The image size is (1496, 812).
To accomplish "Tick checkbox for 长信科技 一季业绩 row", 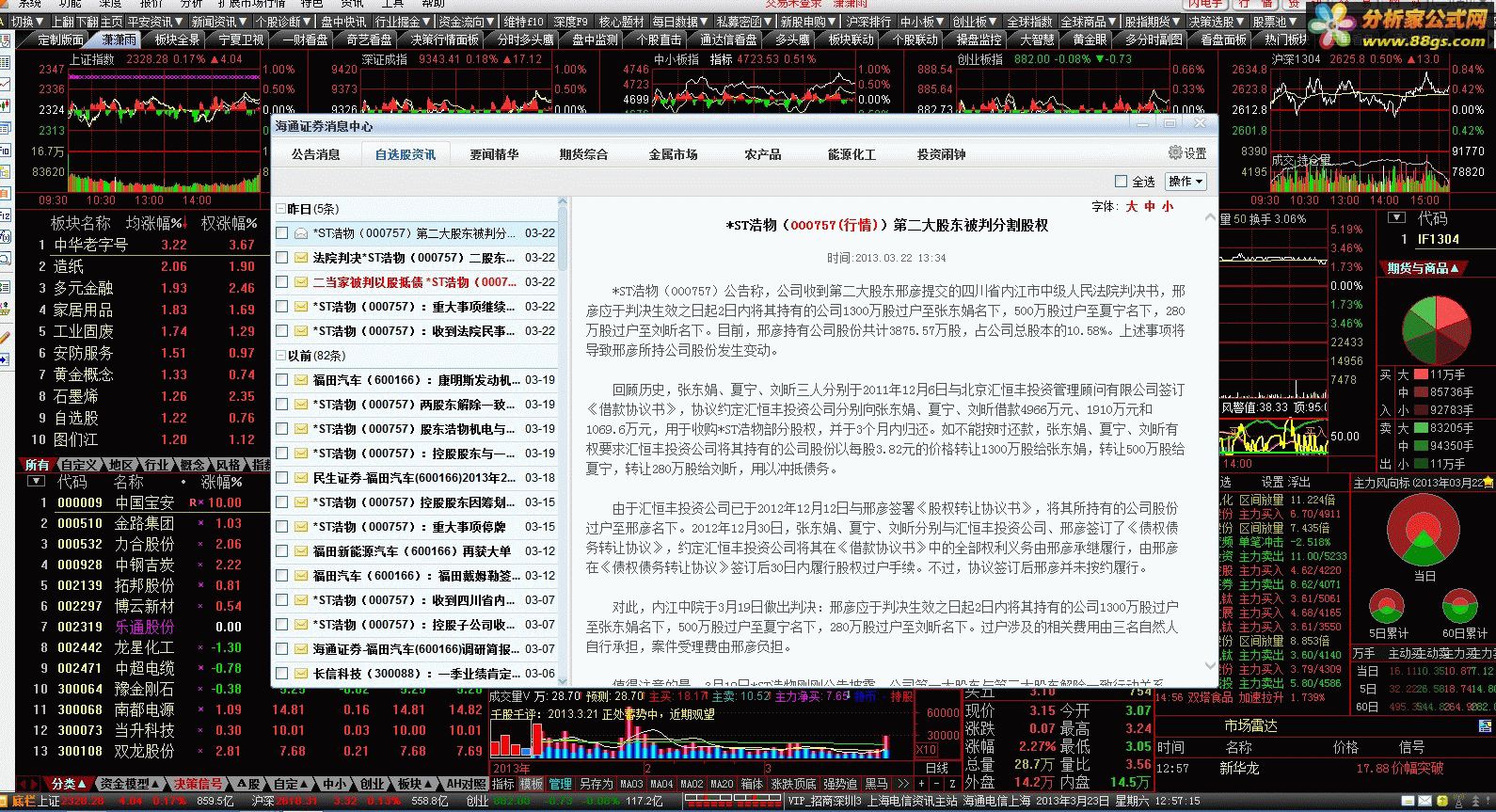I will point(282,674).
